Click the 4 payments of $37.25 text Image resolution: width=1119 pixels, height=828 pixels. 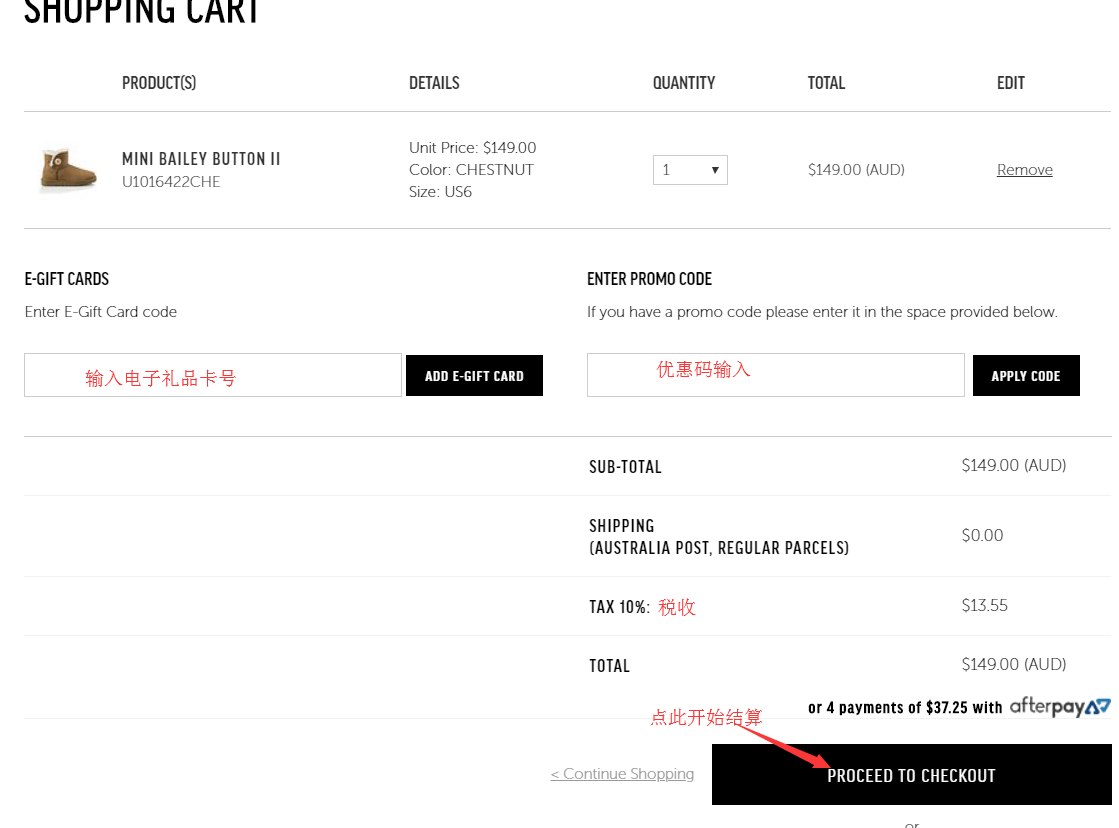pyautogui.click(x=904, y=708)
